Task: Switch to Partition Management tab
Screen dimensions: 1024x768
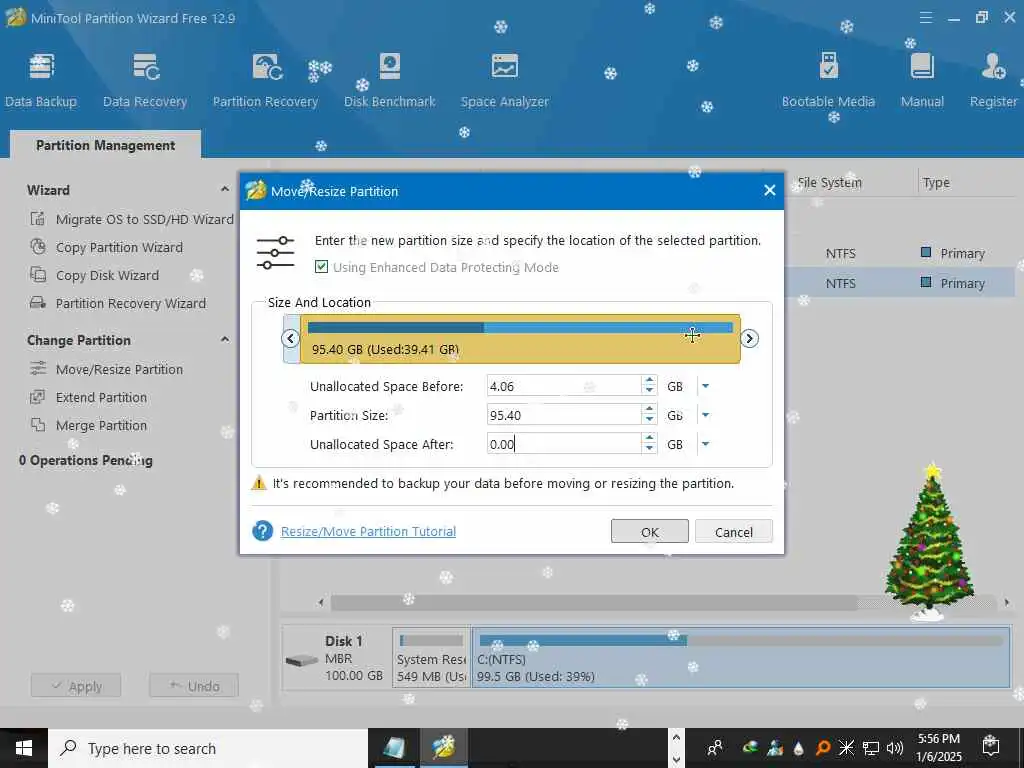Action: click(105, 145)
